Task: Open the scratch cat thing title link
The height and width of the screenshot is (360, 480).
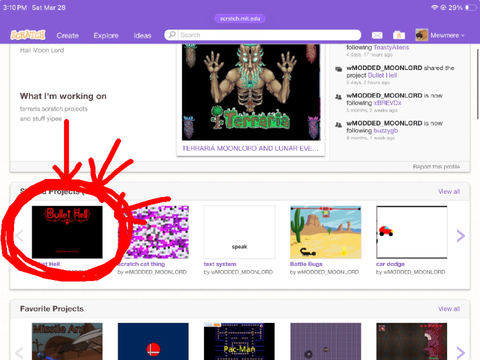Action: [141, 264]
